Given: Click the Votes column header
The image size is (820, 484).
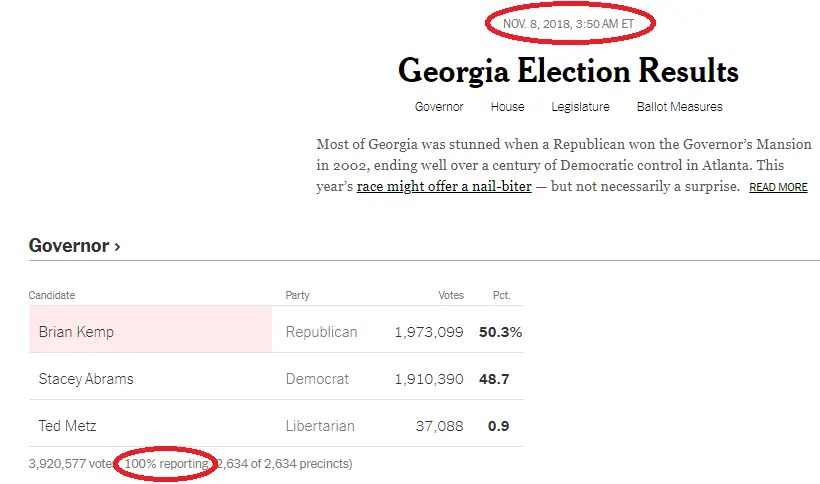Looking at the screenshot, I should tap(451, 295).
